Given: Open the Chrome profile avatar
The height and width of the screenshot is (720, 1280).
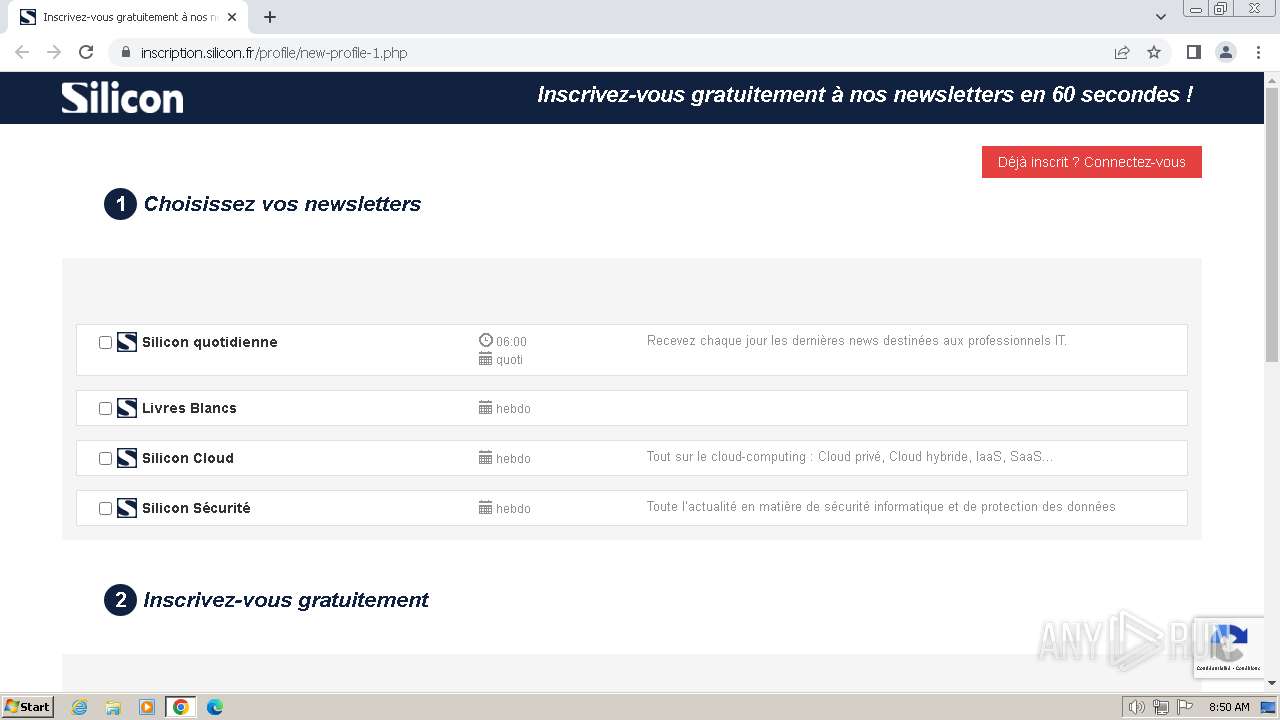Looking at the screenshot, I should [x=1226, y=52].
